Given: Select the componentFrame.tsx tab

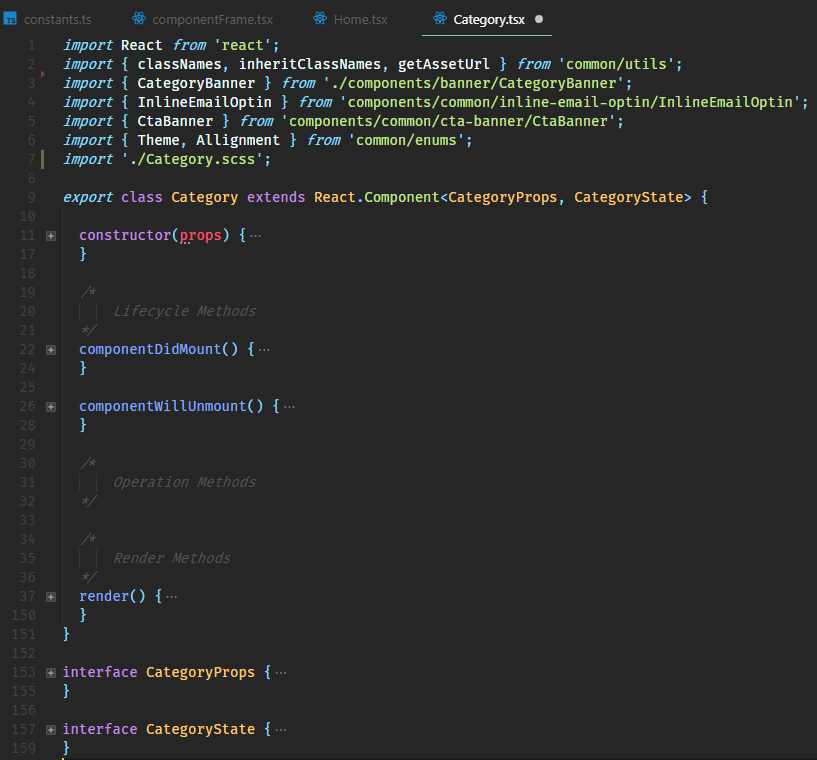Looking at the screenshot, I should tap(212, 20).
